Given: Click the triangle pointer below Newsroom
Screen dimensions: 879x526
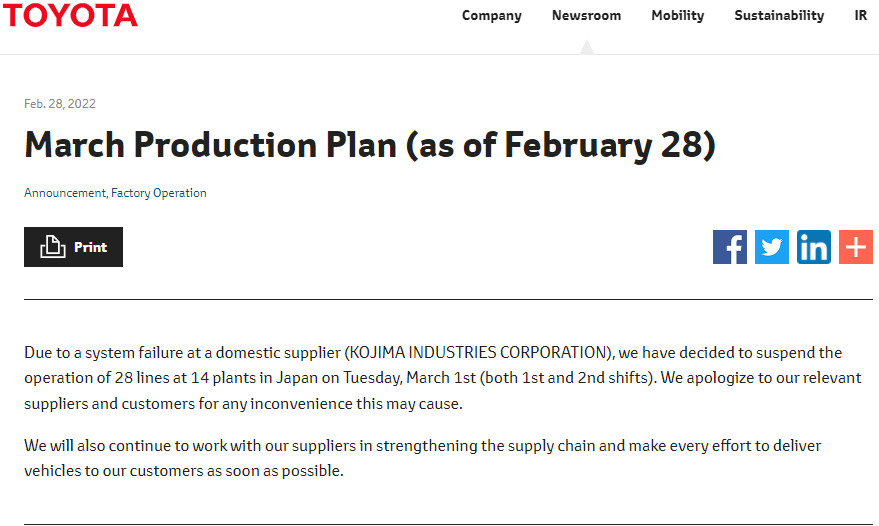Looking at the screenshot, I should tap(587, 47).
